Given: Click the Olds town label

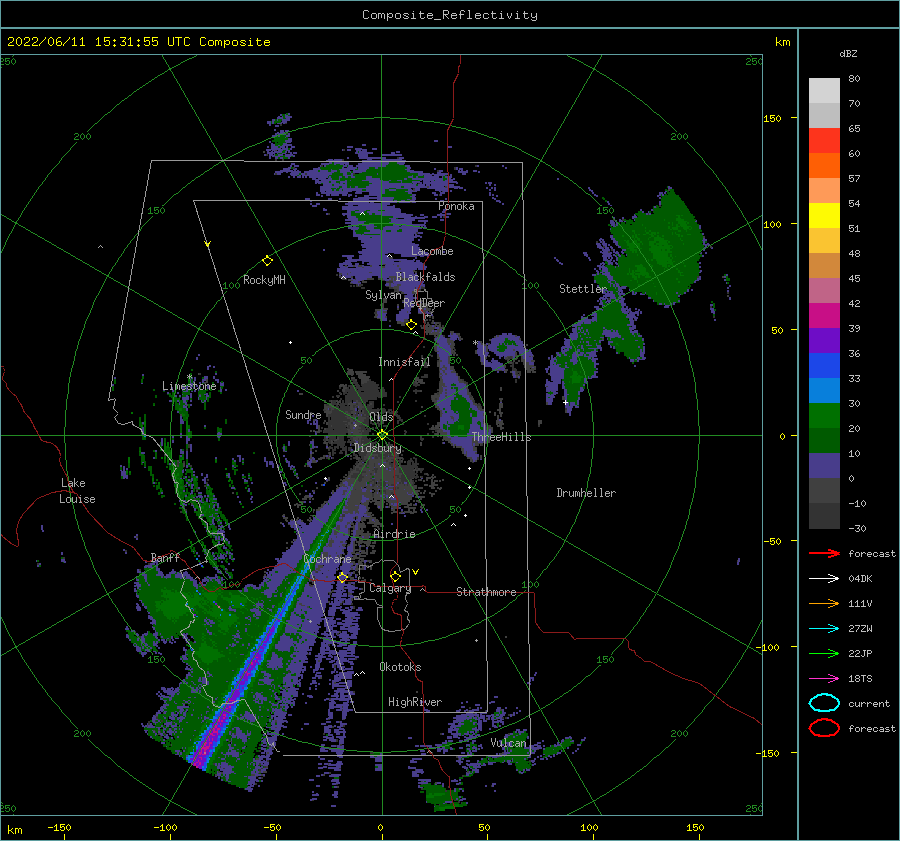Looking at the screenshot, I should pos(381,417).
